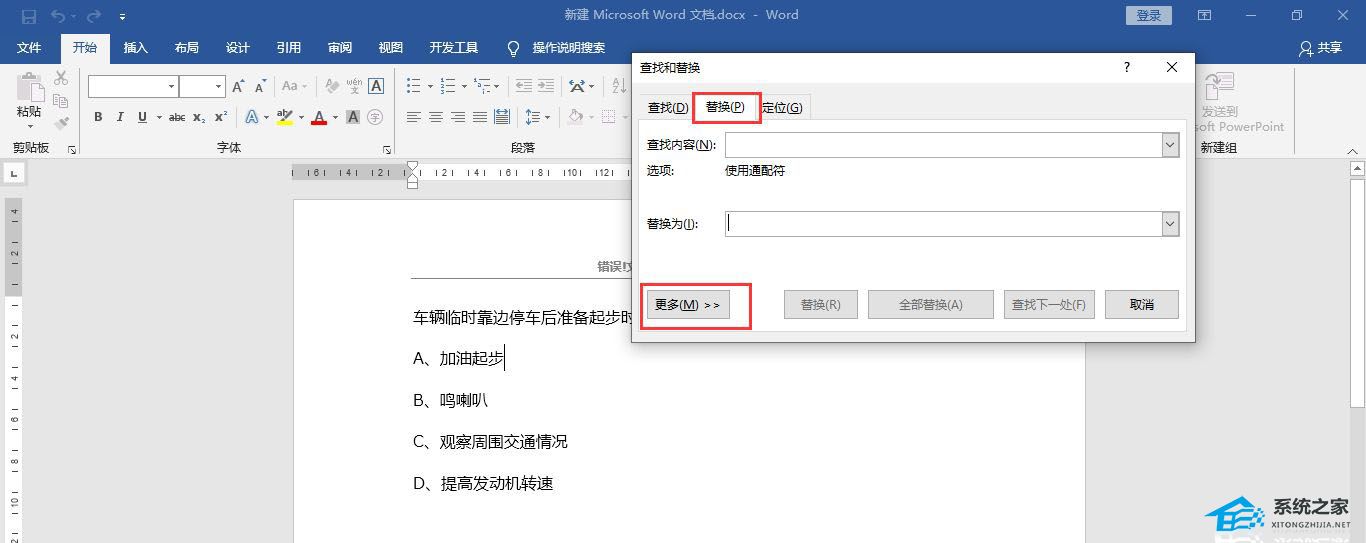The height and width of the screenshot is (543, 1366).
Task: Expand the Replace with dropdown arrow
Action: coord(1170,224)
